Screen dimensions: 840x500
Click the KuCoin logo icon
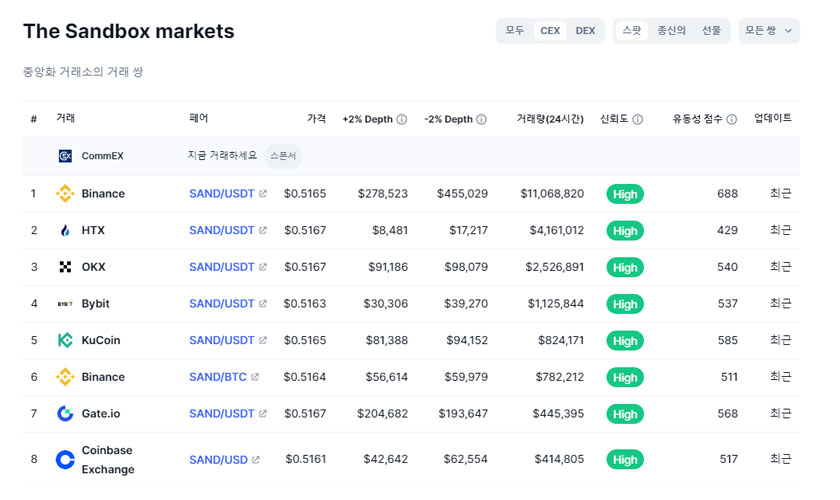pos(65,340)
